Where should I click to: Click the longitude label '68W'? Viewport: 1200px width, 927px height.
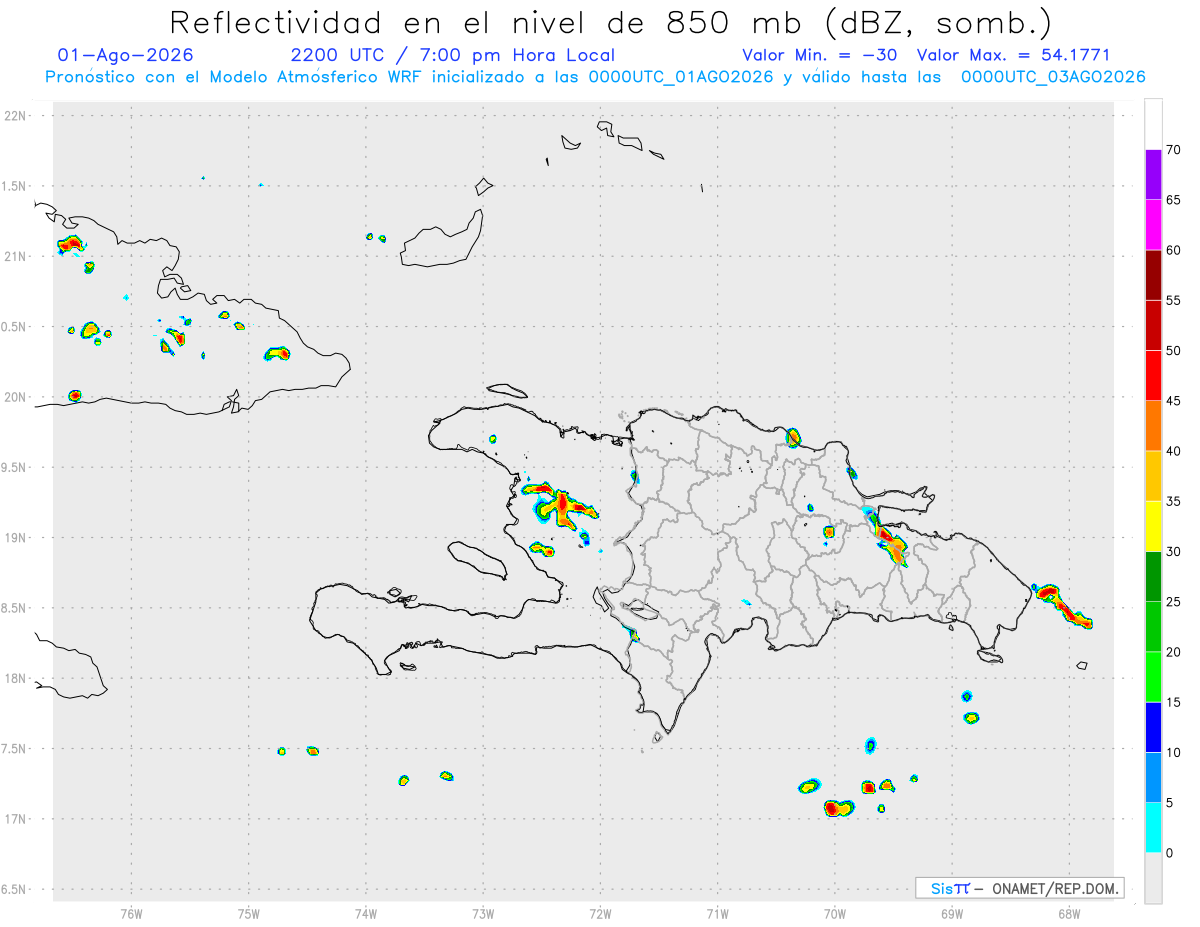1069,913
